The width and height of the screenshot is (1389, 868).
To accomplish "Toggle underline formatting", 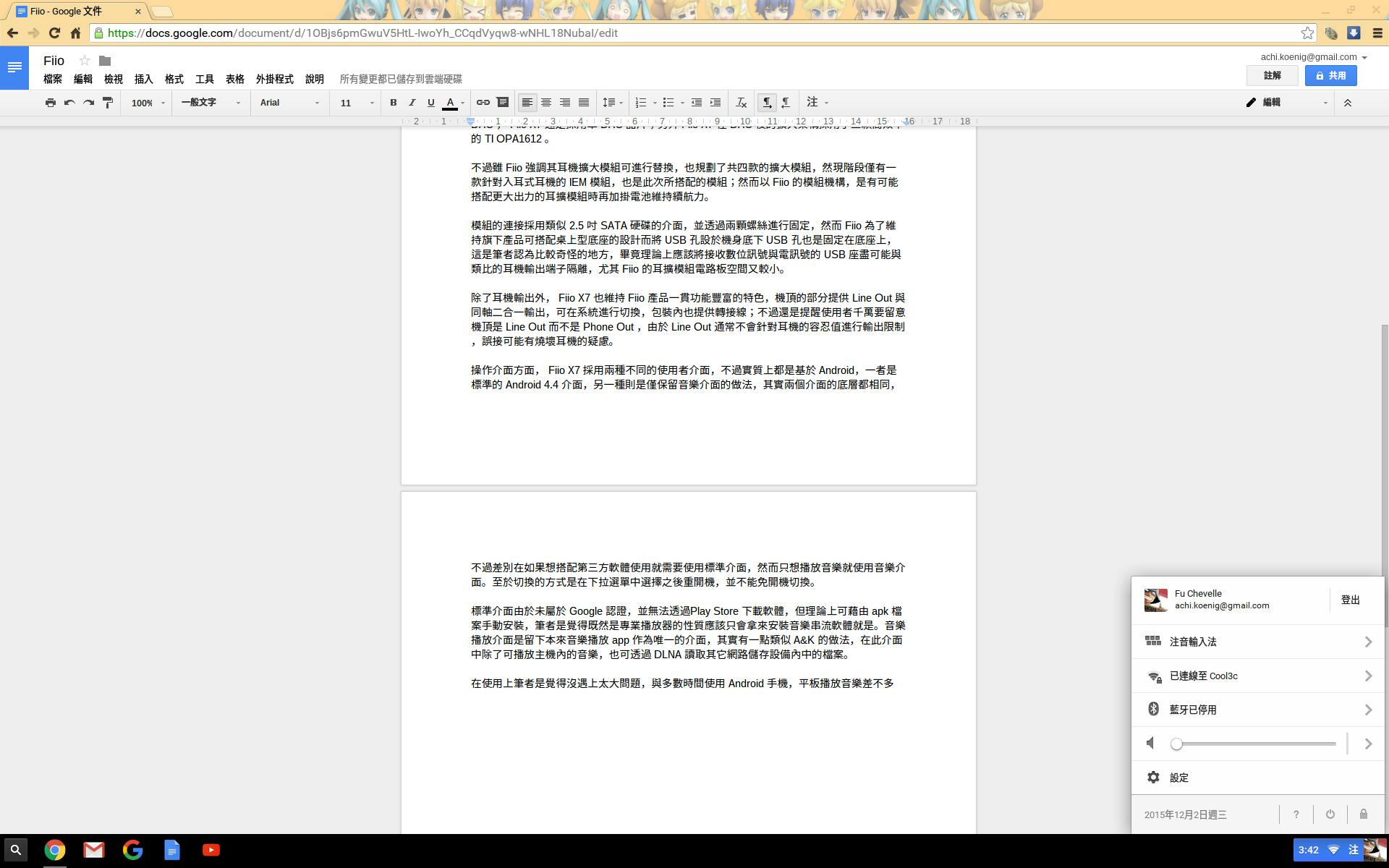I will (x=430, y=103).
